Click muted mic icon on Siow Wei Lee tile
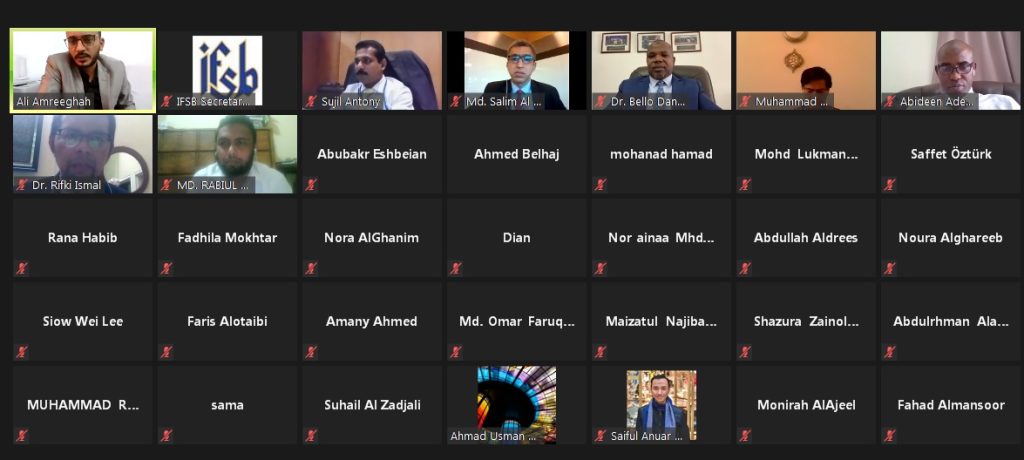 pyautogui.click(x=22, y=352)
